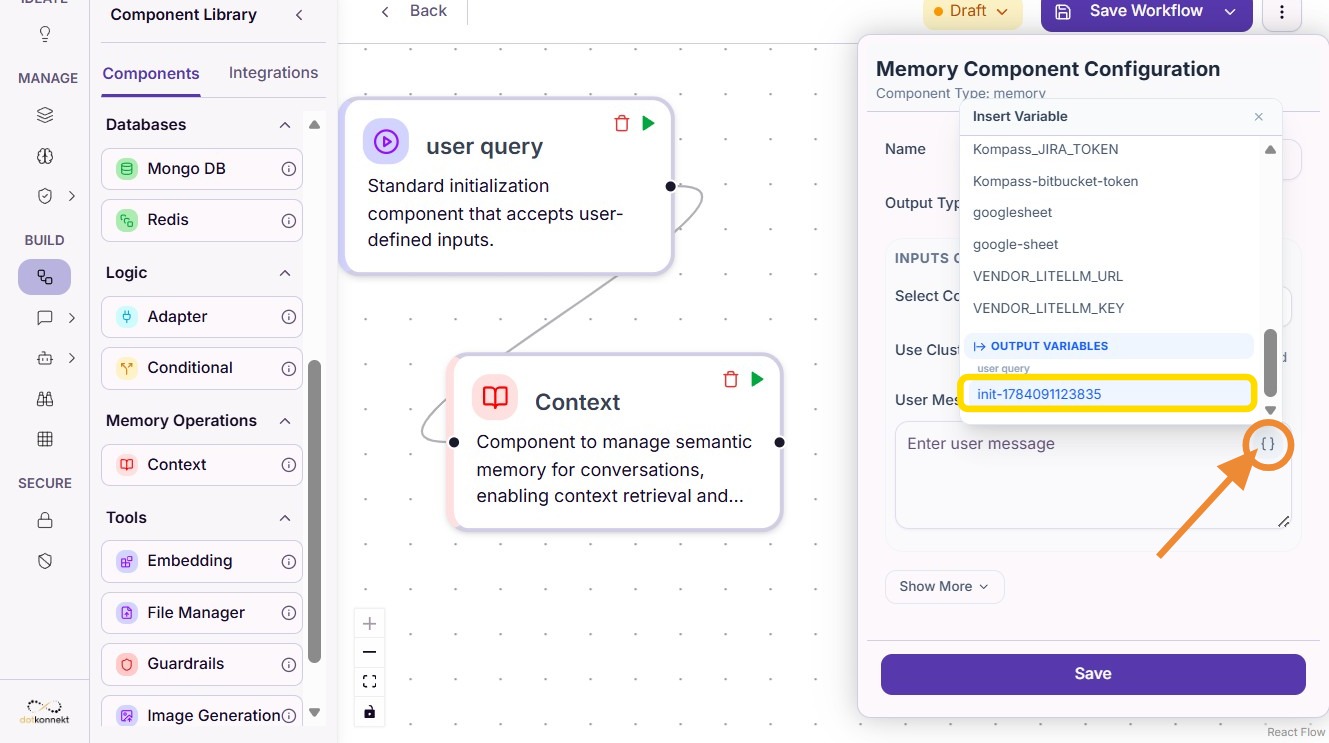Screen dimensions: 1329x743
Task: Expand the Show More options
Action: click(x=944, y=587)
